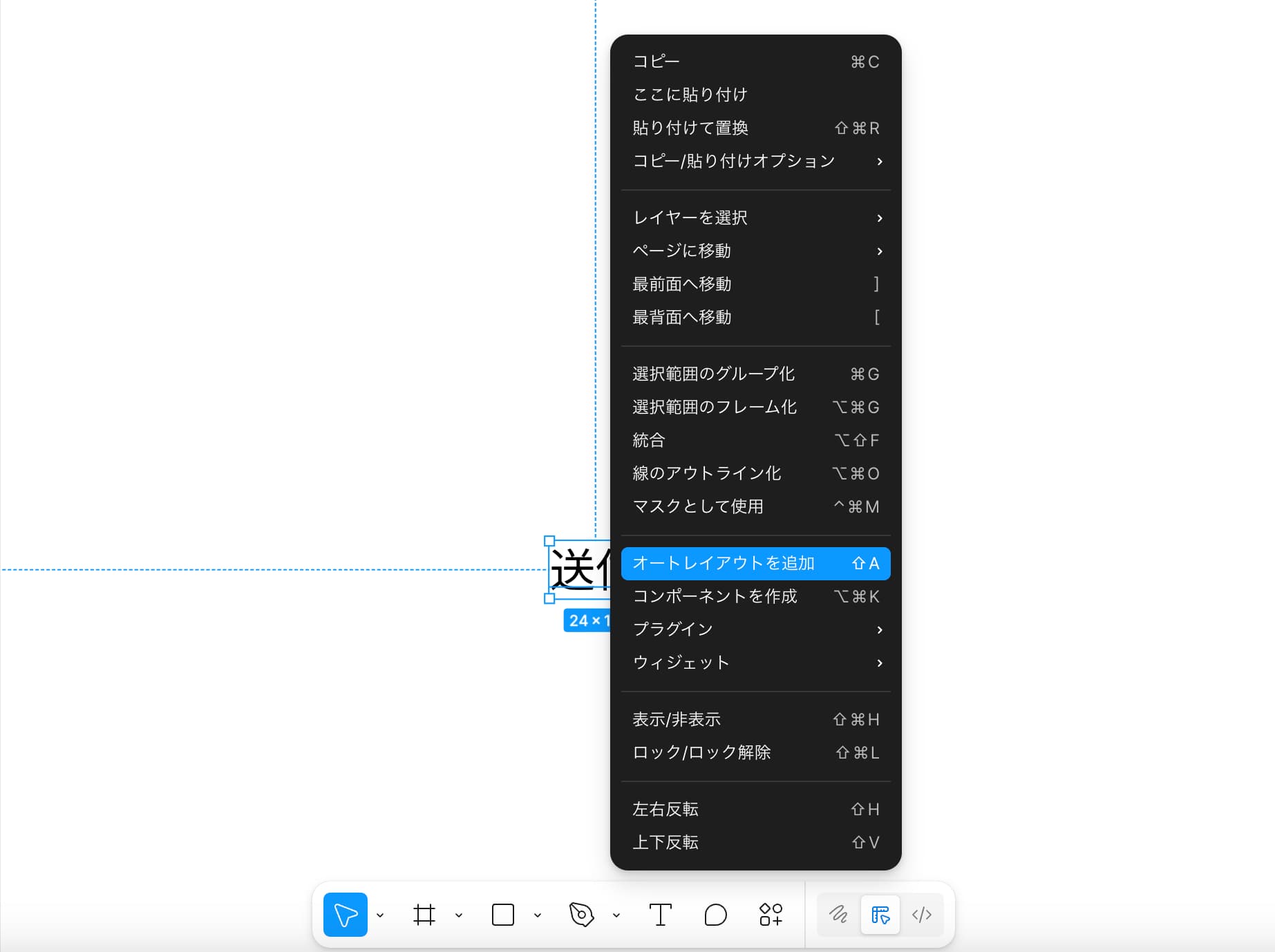Choose 統合 menu entry

click(x=756, y=440)
